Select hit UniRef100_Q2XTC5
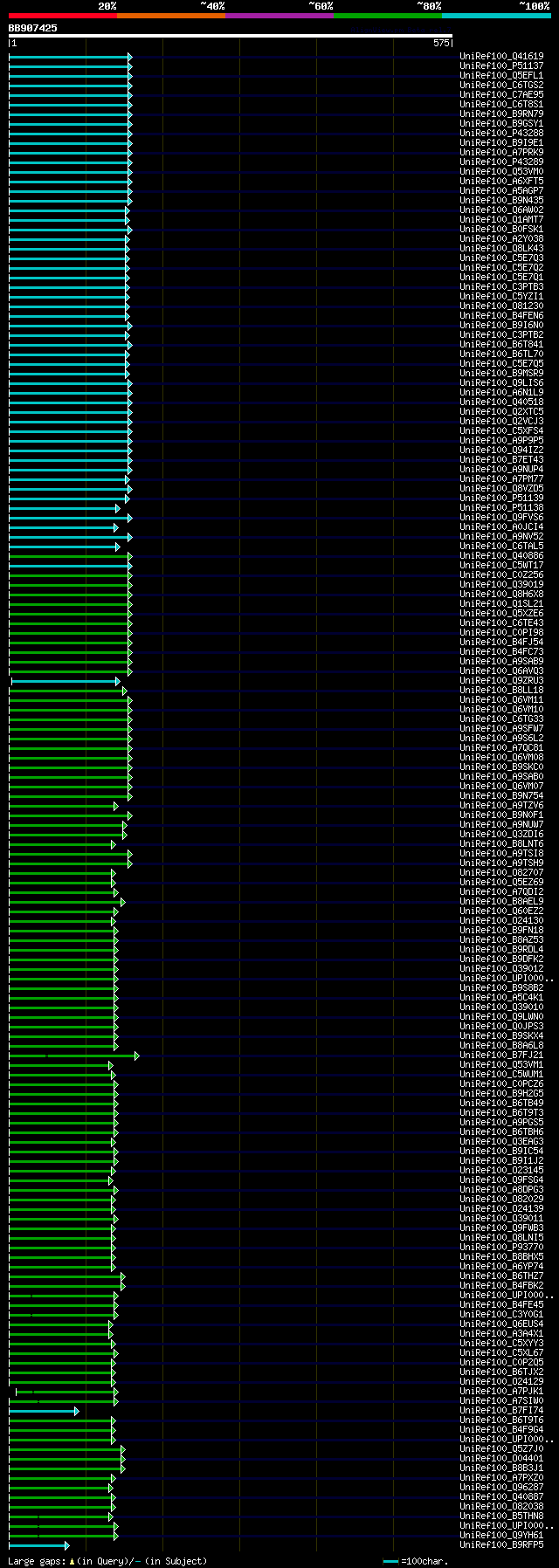Image resolution: width=559 pixels, height=1568 pixels. click(x=501, y=412)
